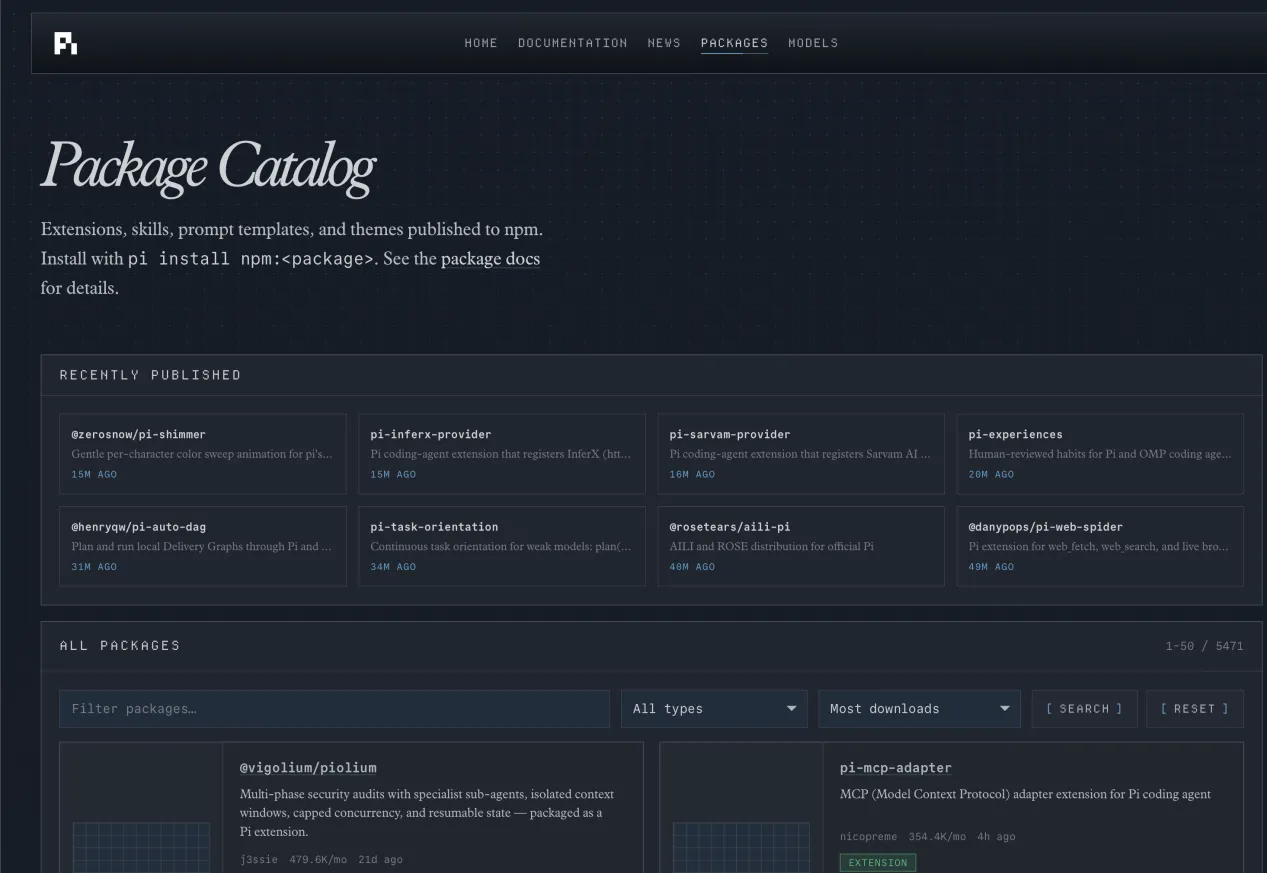Navigate to Models page
Viewport: 1267px width, 873px height.
(x=813, y=43)
